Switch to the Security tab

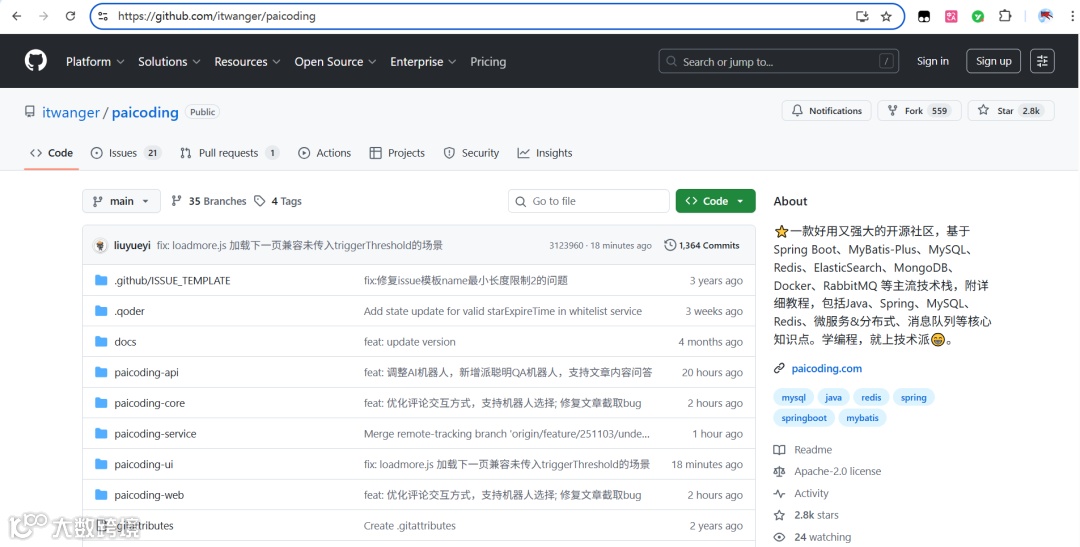click(x=471, y=153)
